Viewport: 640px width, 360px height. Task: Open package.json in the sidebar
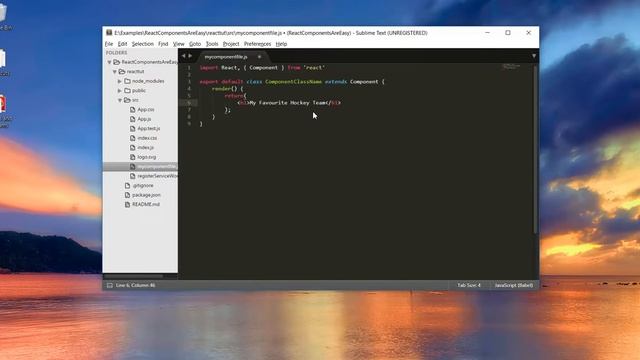coord(146,195)
